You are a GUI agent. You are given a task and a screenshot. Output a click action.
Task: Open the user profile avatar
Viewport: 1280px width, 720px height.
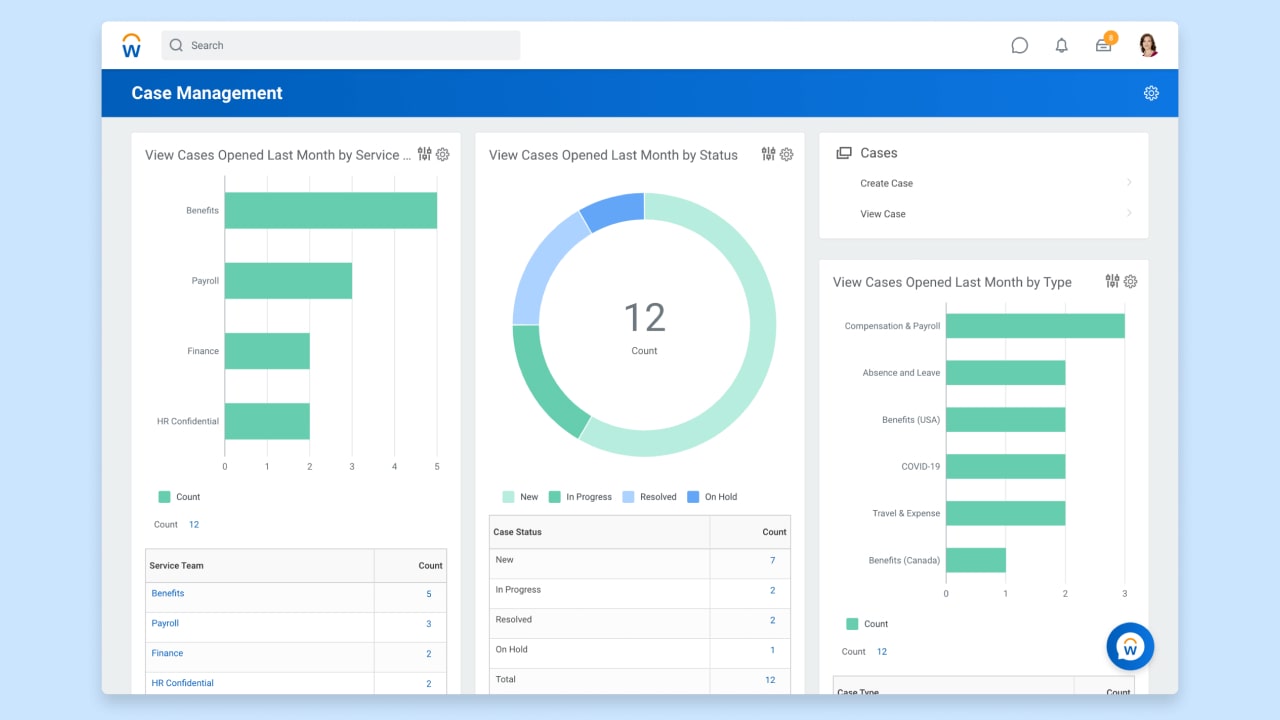click(x=1148, y=45)
